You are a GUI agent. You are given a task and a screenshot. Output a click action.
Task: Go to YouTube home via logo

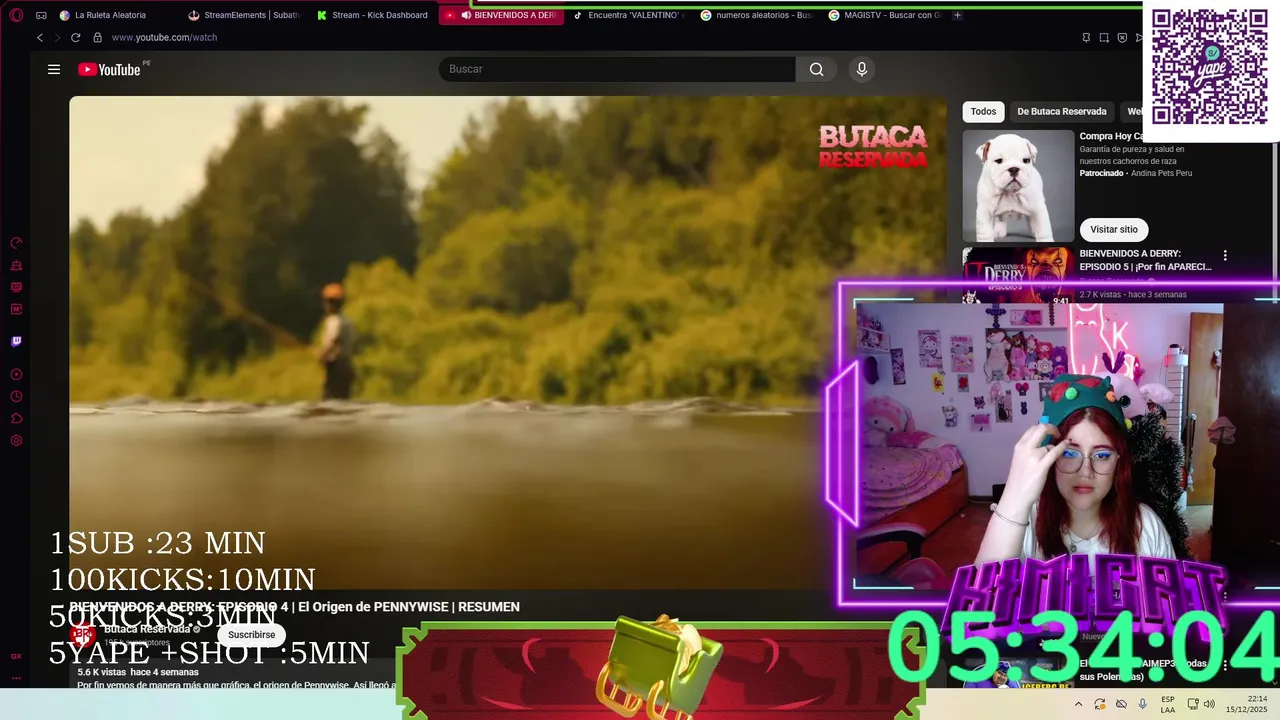[x=109, y=69]
